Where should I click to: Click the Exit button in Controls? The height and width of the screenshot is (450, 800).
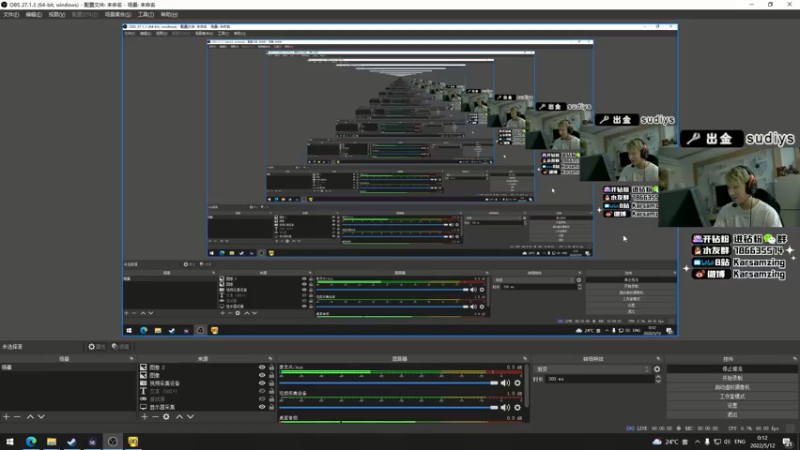pyautogui.click(x=732, y=415)
